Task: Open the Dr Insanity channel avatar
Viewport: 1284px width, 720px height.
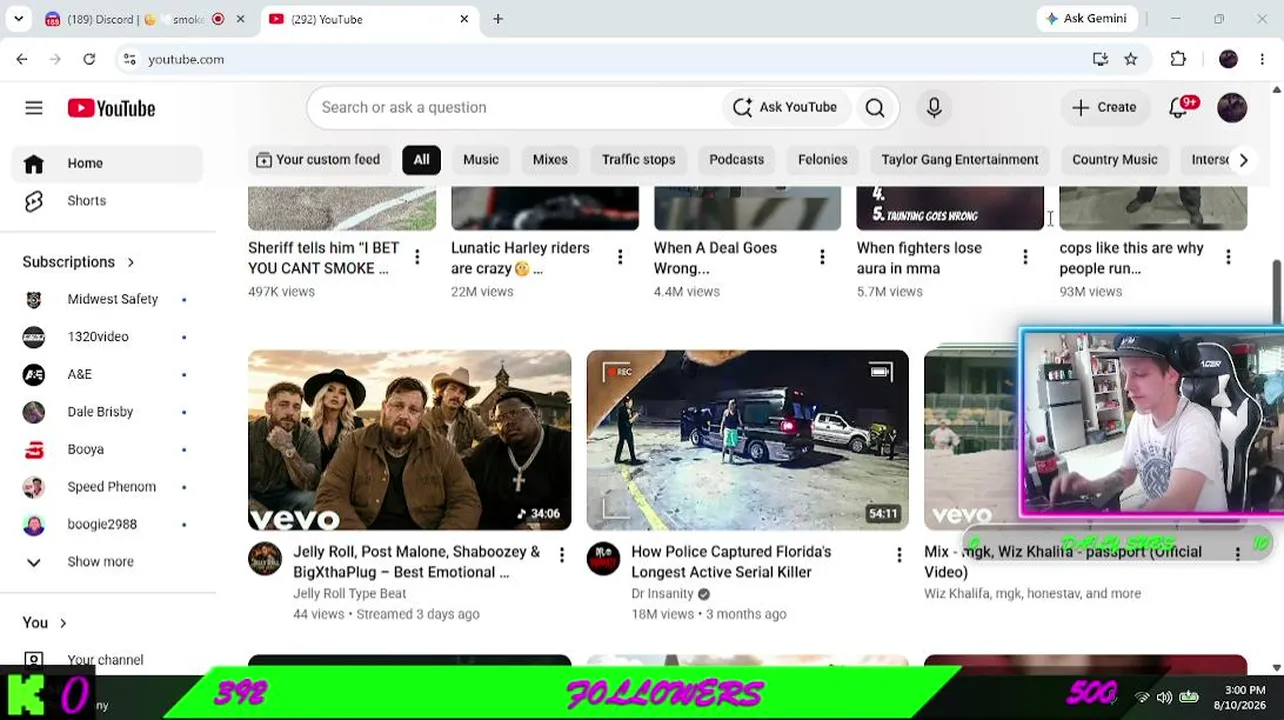Action: click(603, 559)
